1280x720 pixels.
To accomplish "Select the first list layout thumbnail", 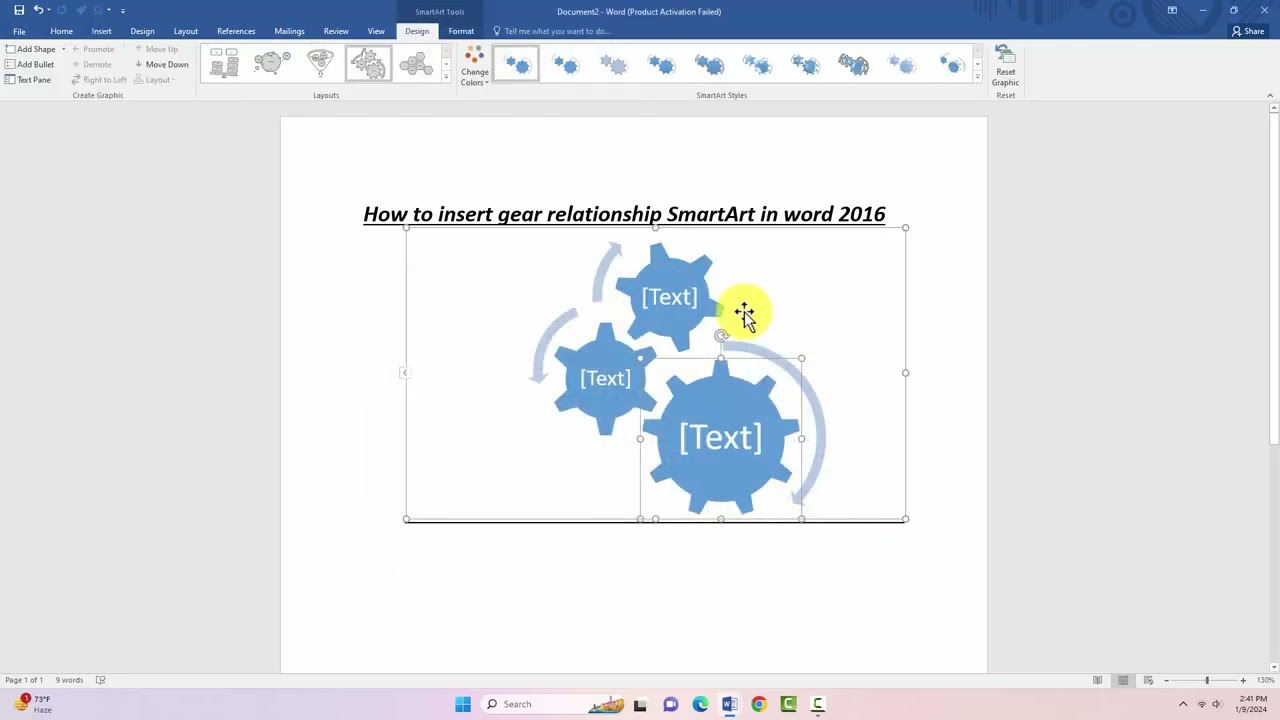I will tap(224, 64).
